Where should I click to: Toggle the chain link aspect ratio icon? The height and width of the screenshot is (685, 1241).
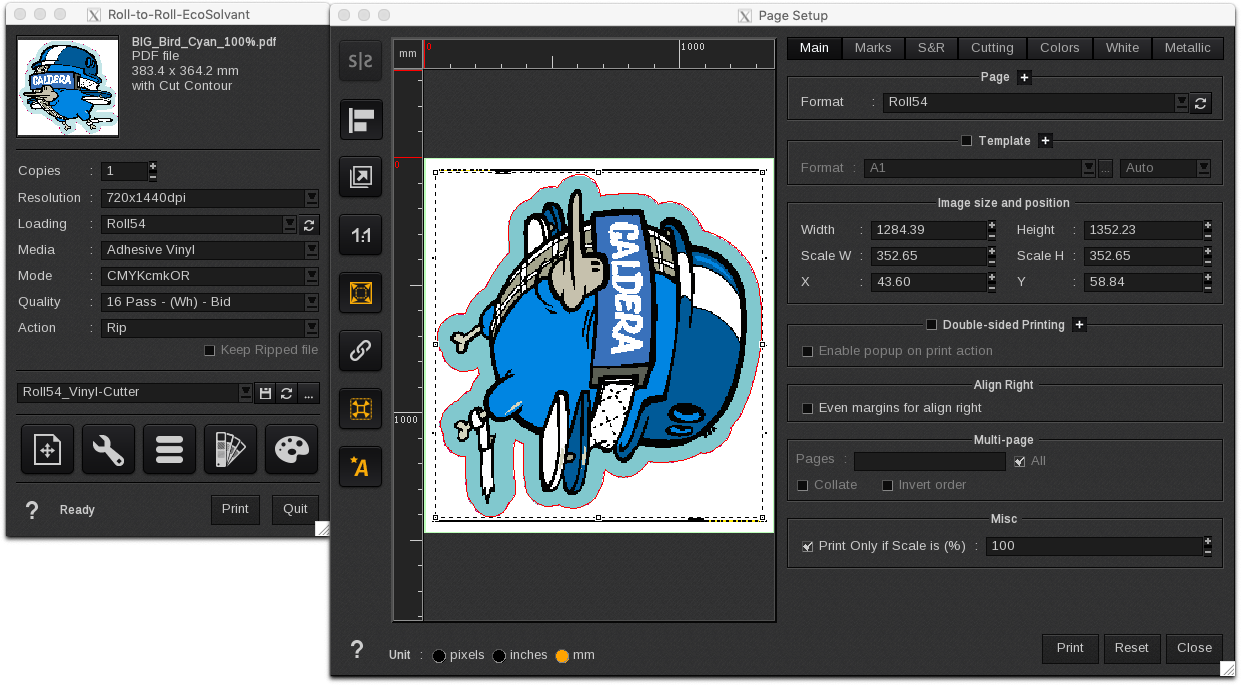(360, 351)
